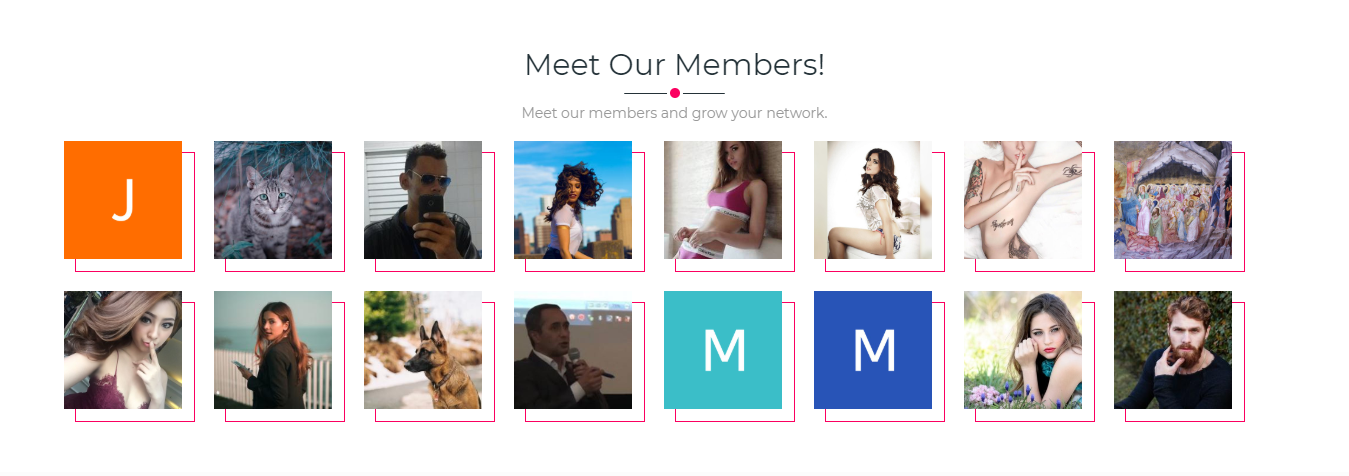
Task: Open the red-bearded man member profile
Action: coord(1173,350)
